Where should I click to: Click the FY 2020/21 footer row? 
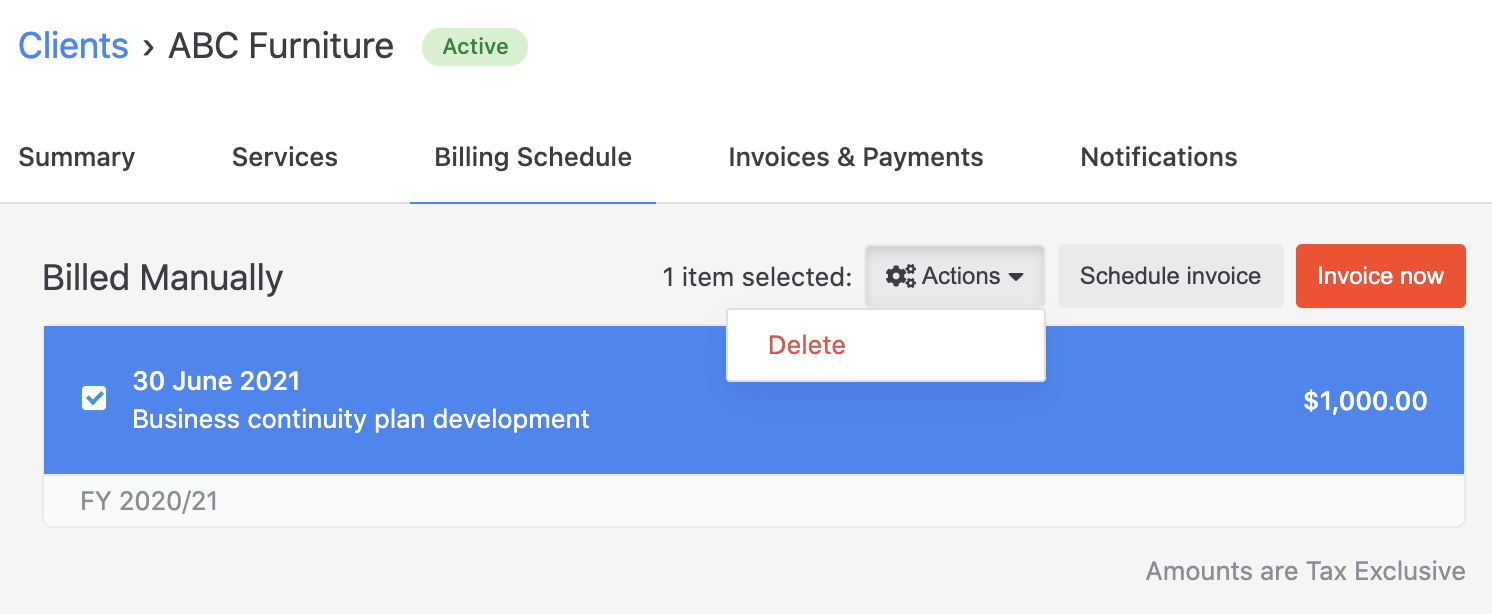pyautogui.click(x=149, y=500)
